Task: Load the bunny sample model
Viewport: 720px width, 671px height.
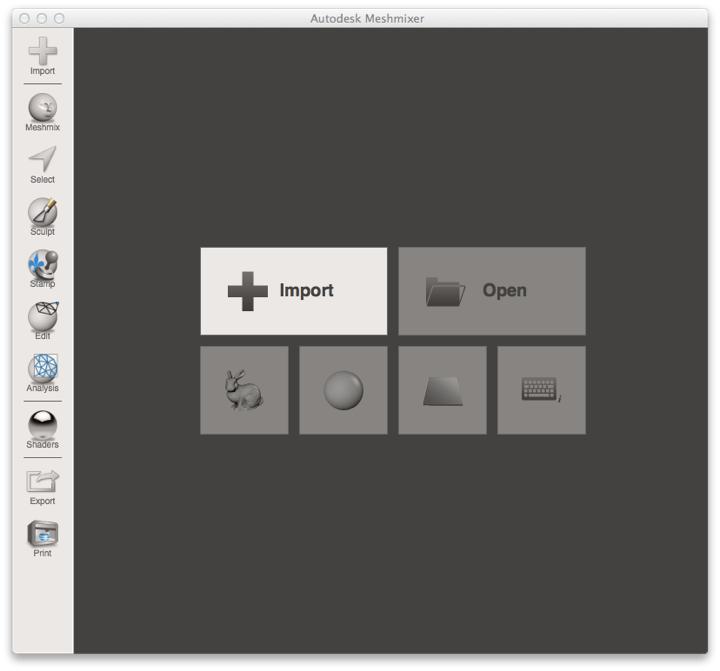Action: coord(244,390)
